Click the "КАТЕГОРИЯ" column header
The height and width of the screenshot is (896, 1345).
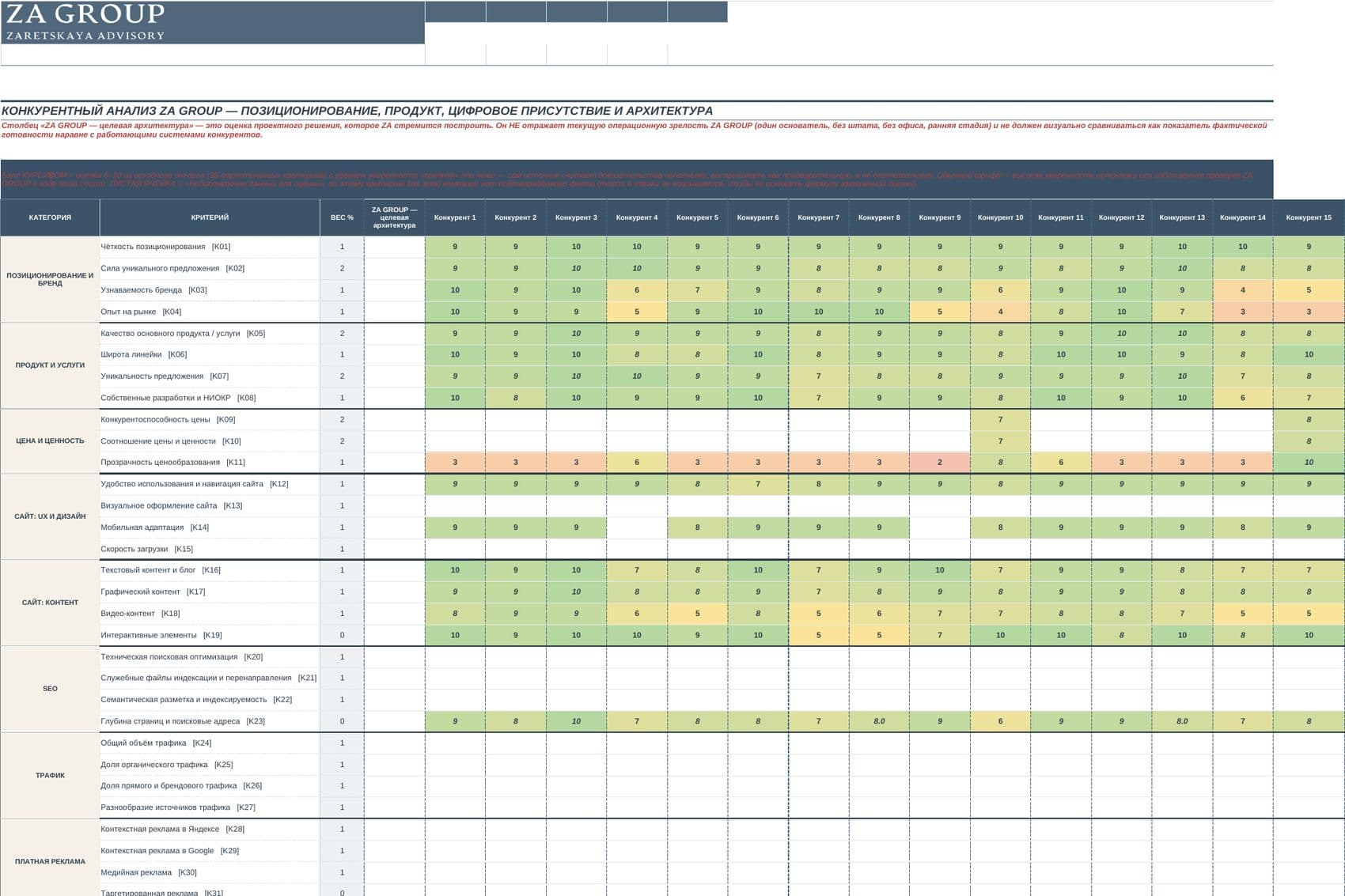click(x=50, y=217)
